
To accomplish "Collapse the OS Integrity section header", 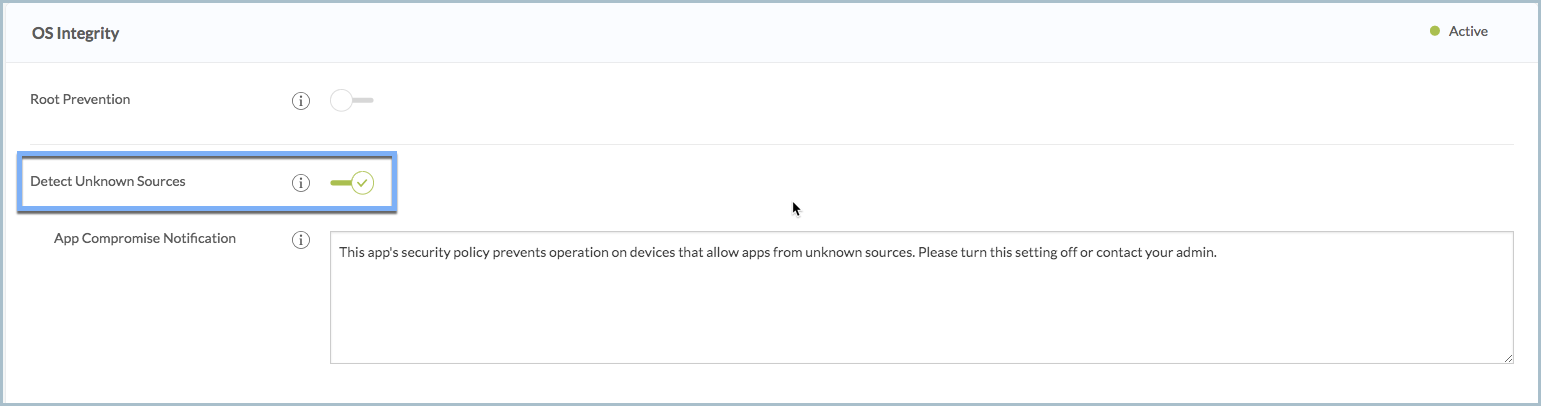I will click(770, 32).
